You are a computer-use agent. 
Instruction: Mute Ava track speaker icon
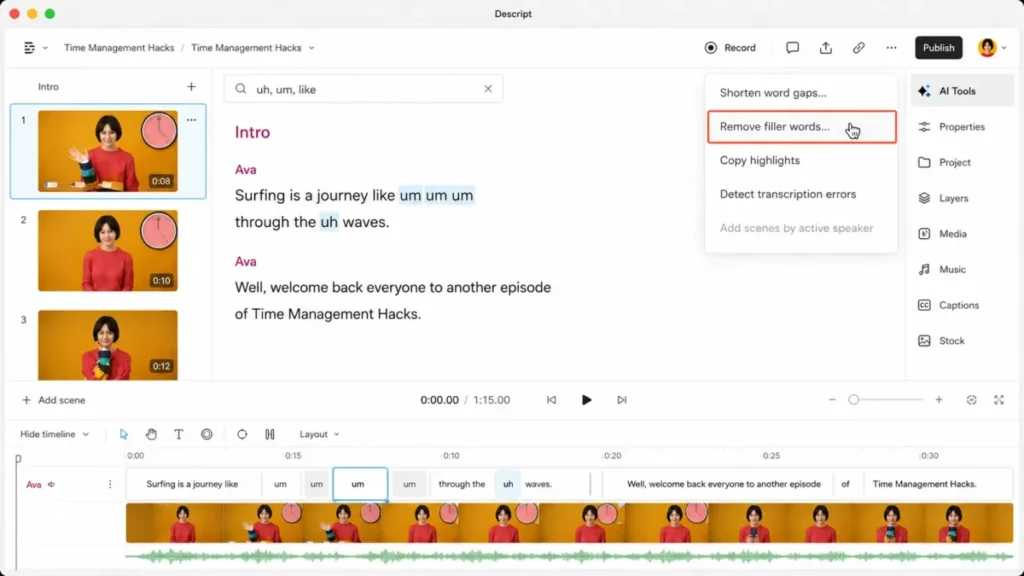point(52,485)
